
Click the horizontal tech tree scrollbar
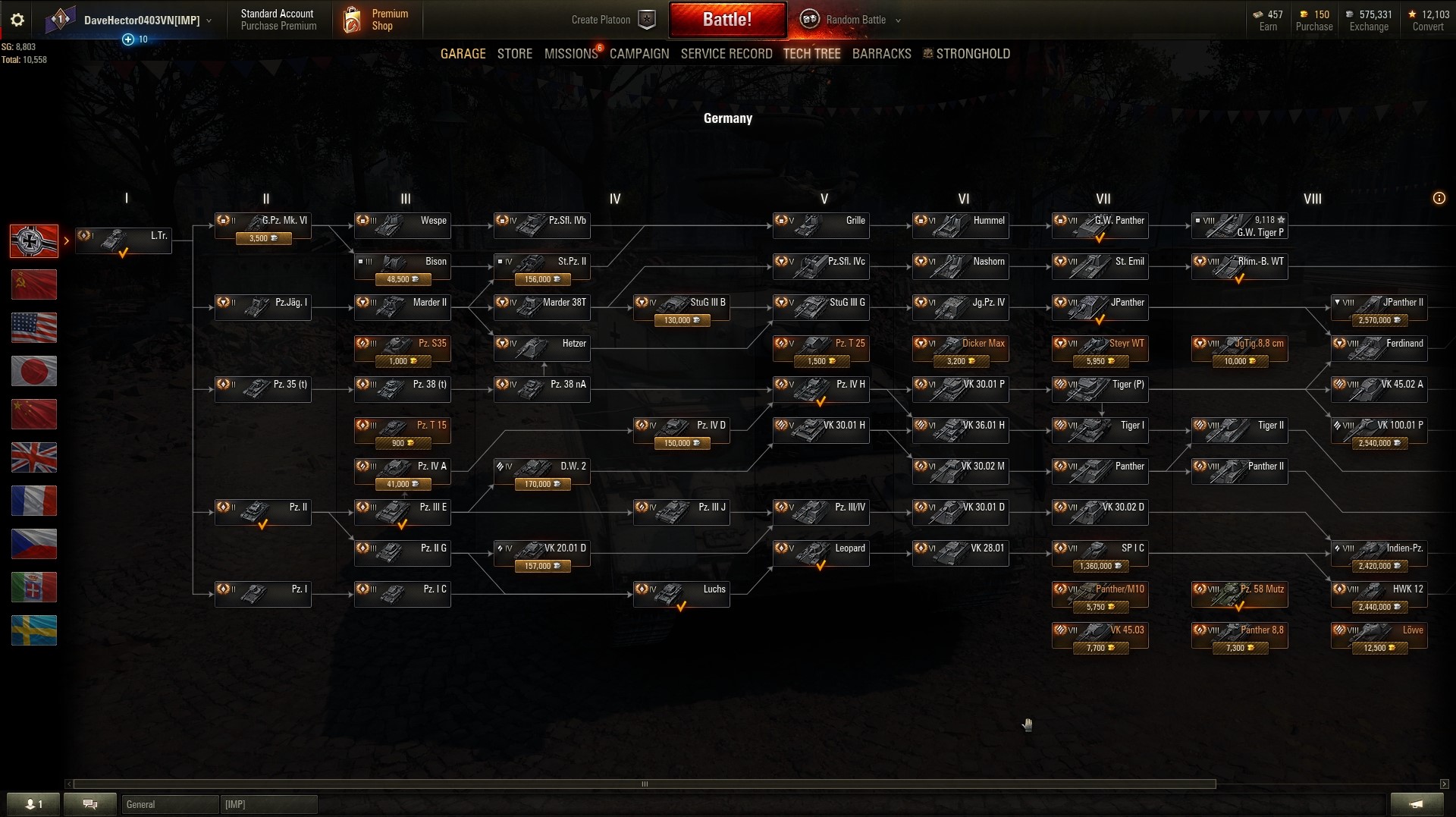pyautogui.click(x=645, y=784)
